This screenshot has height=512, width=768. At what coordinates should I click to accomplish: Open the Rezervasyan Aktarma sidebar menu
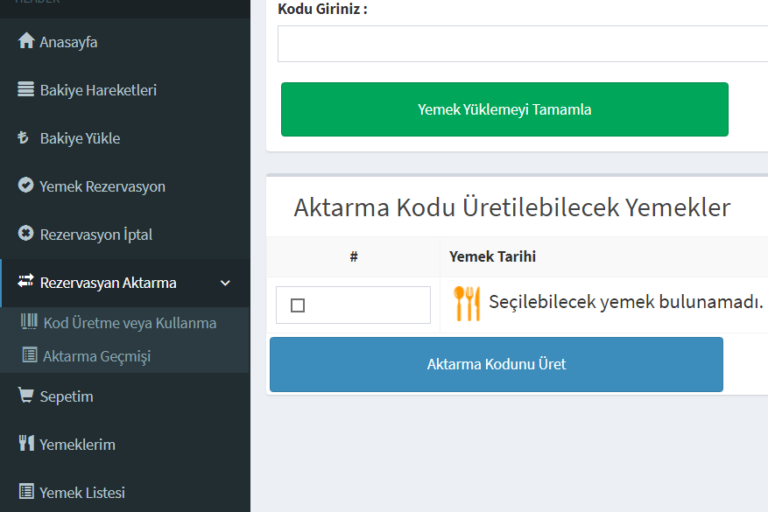tap(108, 283)
